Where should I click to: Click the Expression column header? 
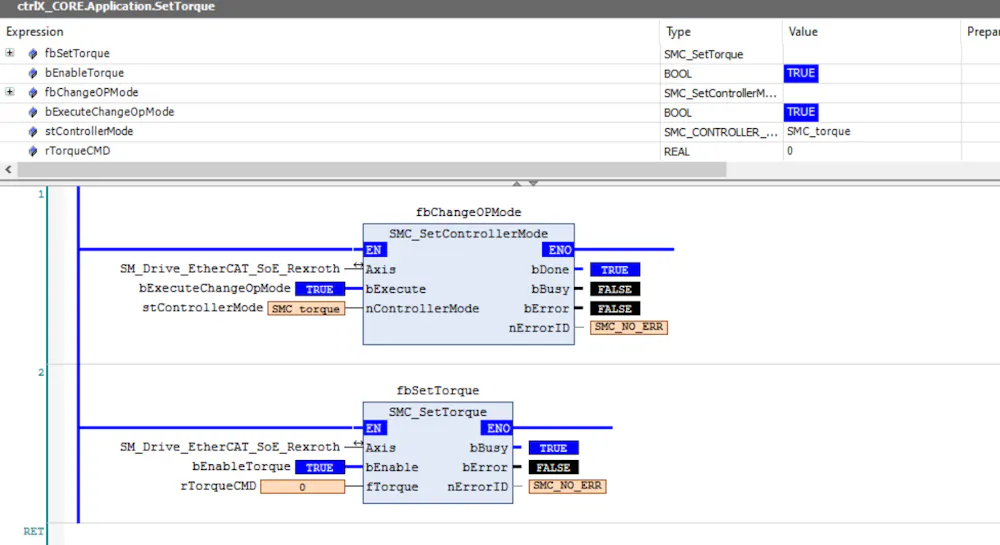click(x=35, y=32)
